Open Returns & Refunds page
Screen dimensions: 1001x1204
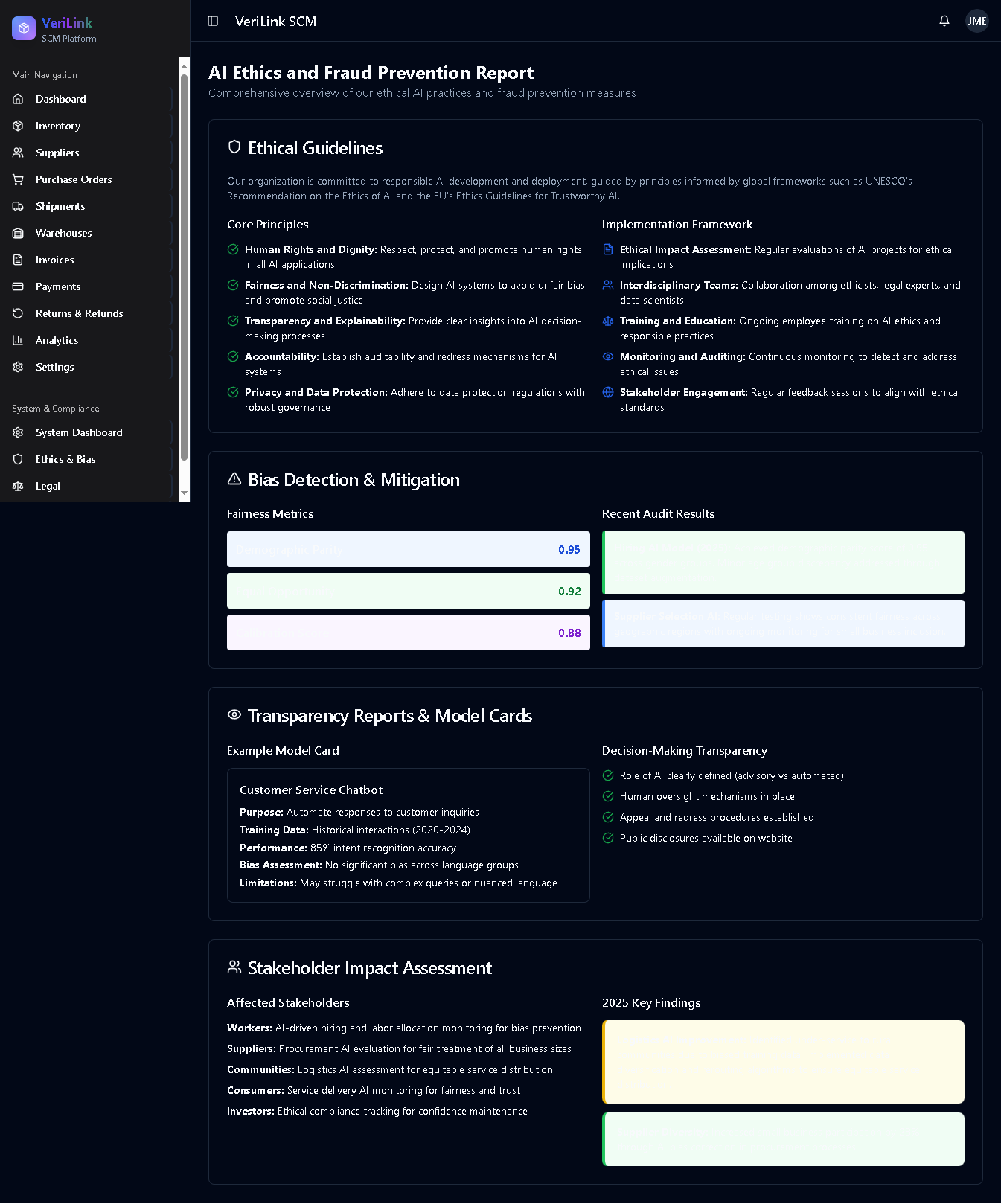pyautogui.click(x=89, y=313)
